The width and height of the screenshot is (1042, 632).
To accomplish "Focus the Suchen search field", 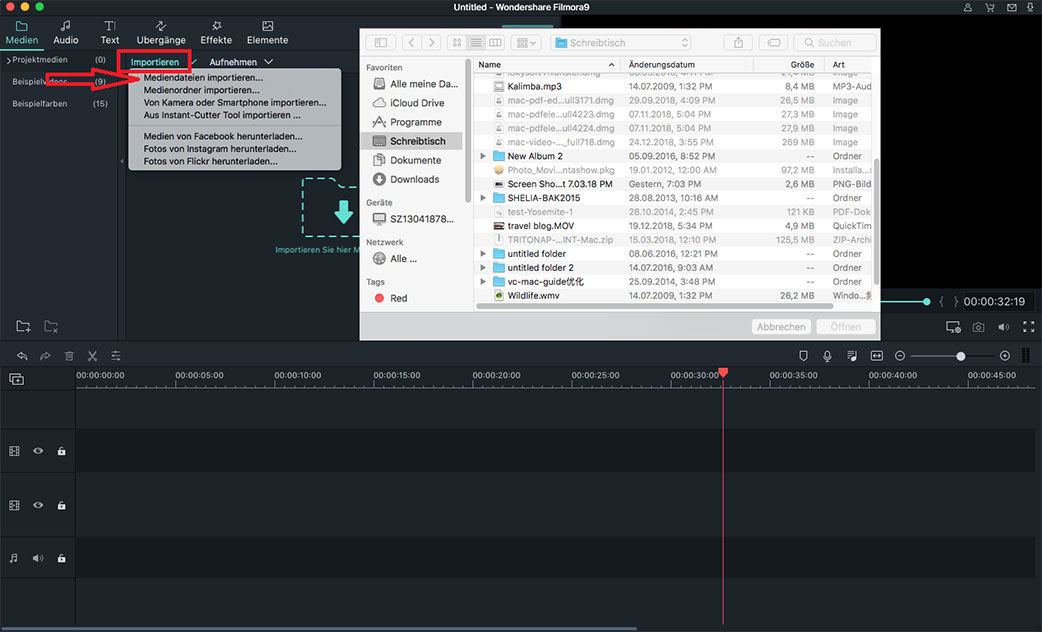I will click(835, 43).
